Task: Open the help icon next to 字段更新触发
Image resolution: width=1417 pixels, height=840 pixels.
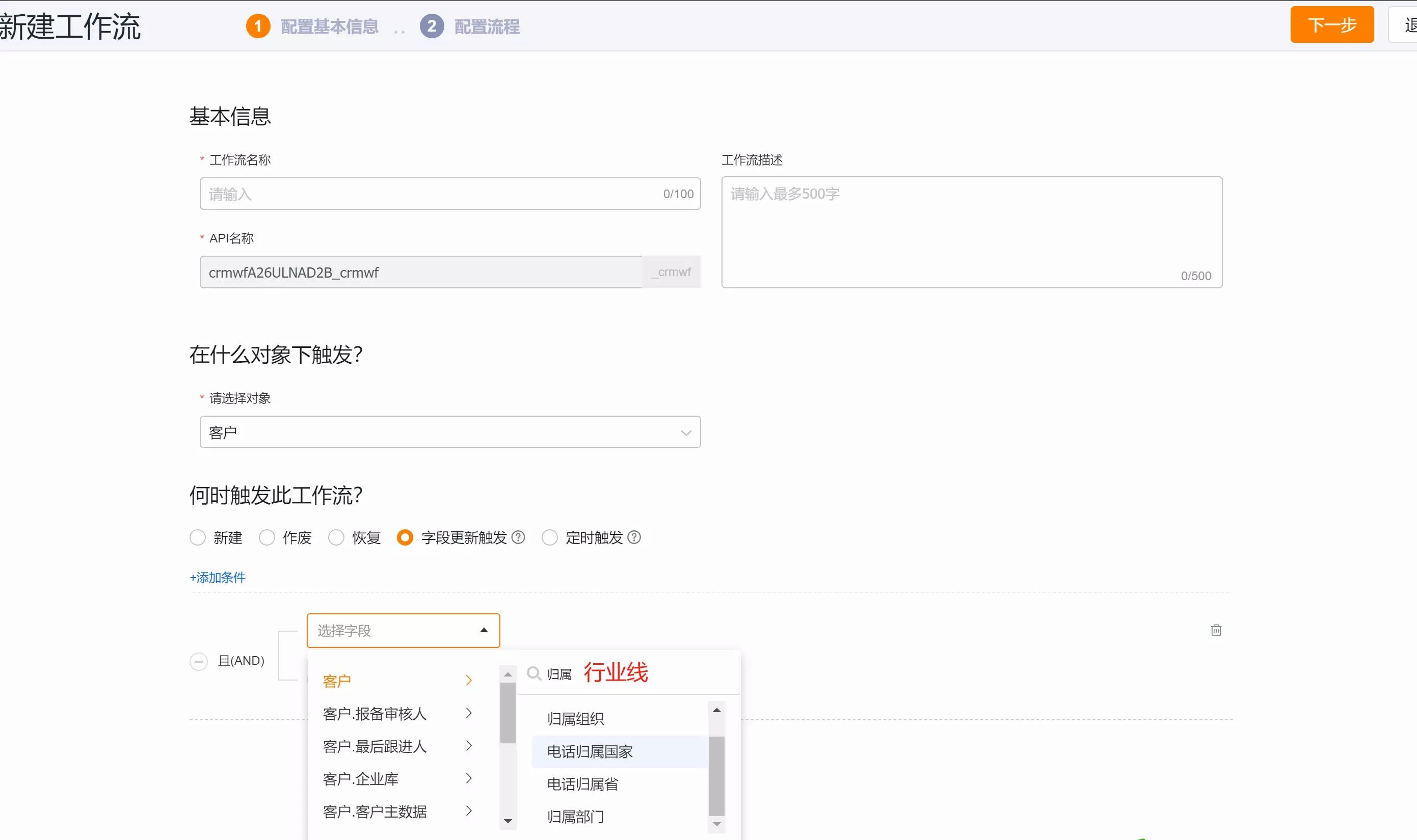Action: point(518,537)
